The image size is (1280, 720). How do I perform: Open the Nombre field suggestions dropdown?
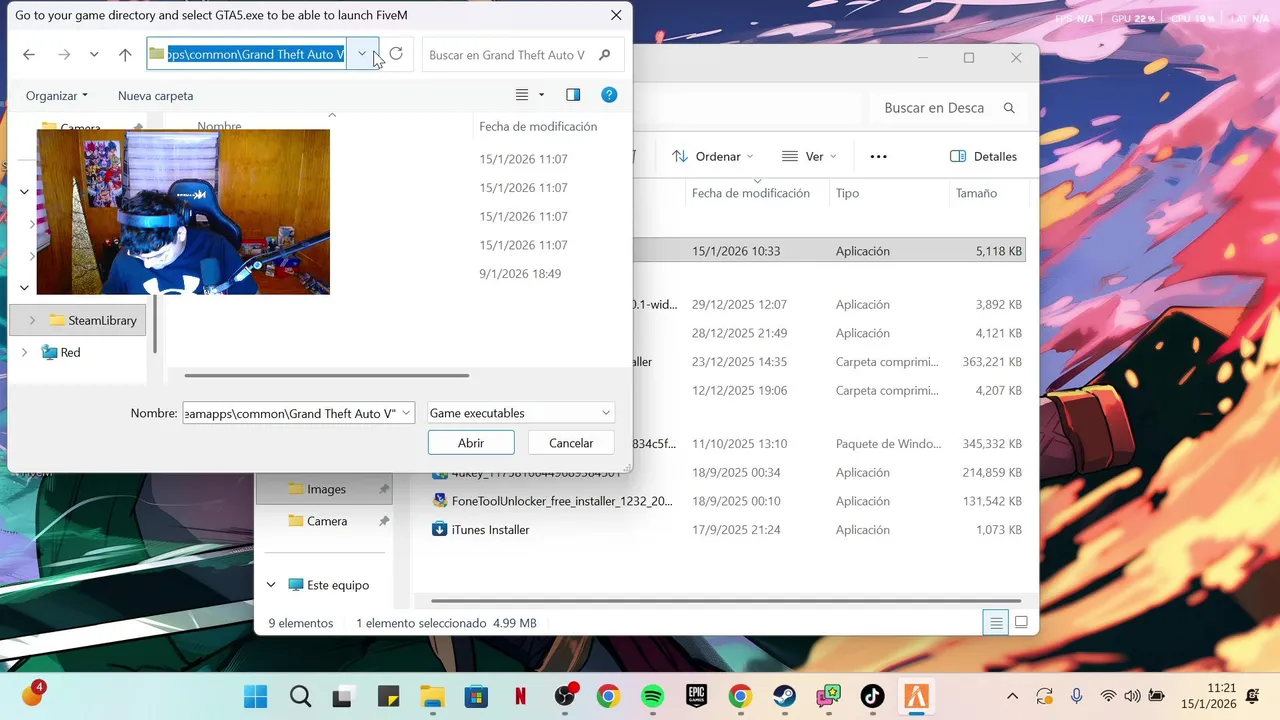point(406,413)
